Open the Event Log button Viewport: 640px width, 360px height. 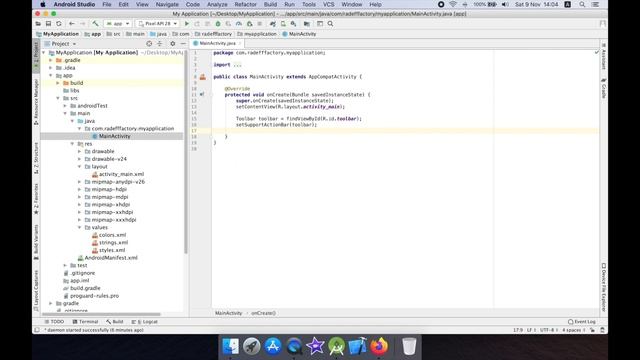[582, 322]
